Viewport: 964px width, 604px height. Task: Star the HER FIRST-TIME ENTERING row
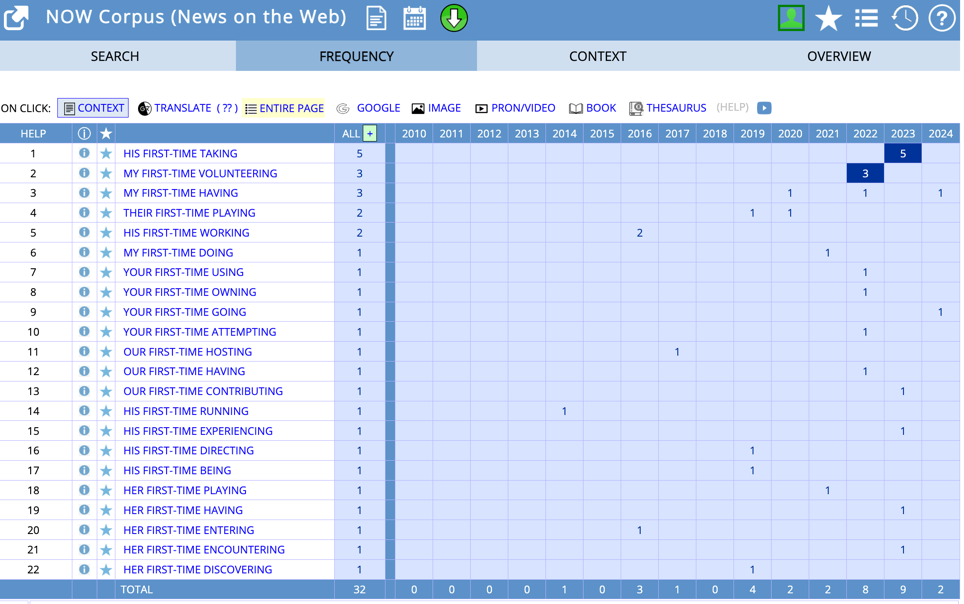(x=106, y=530)
